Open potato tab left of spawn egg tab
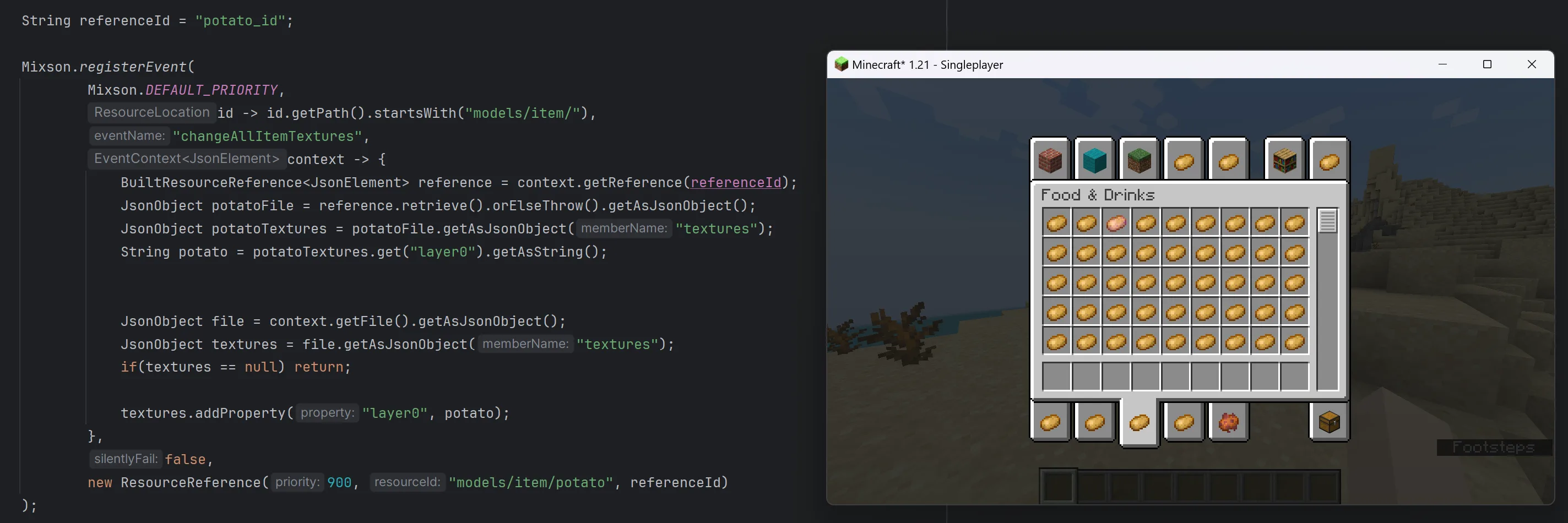 pyautogui.click(x=1184, y=422)
